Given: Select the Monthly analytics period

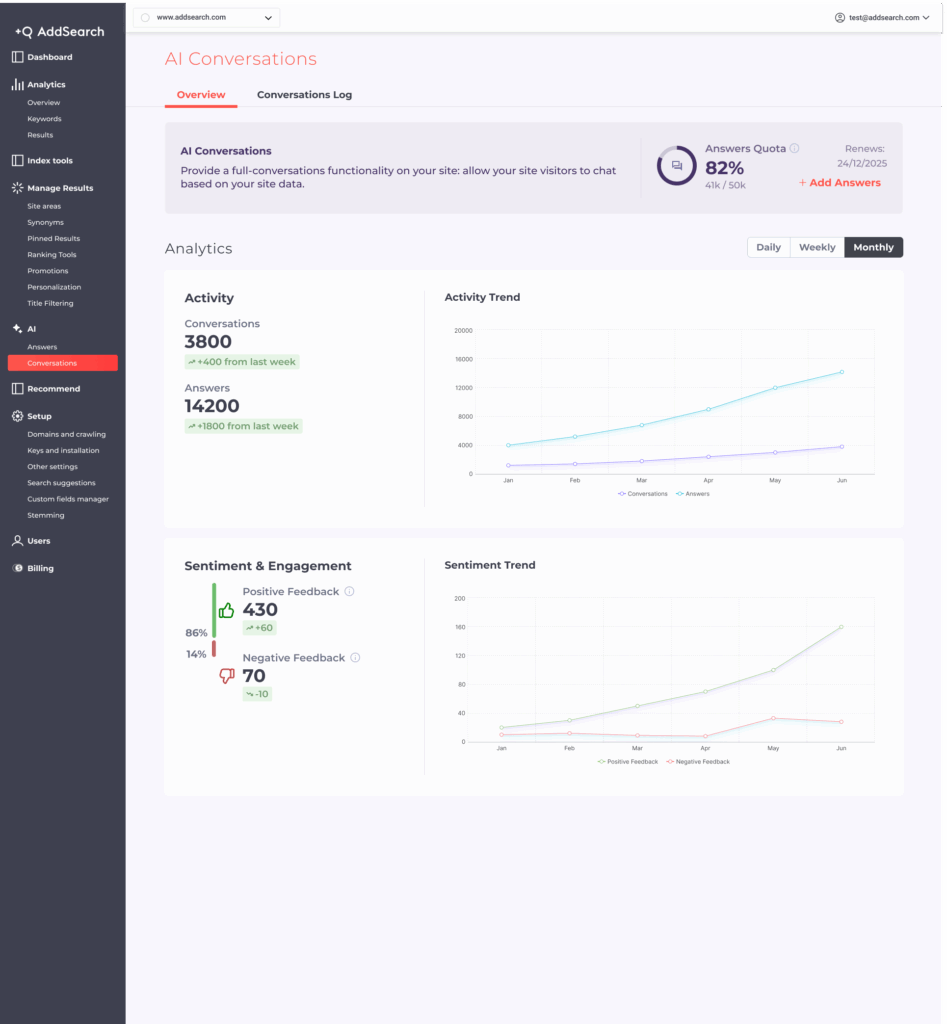Looking at the screenshot, I should coord(873,247).
